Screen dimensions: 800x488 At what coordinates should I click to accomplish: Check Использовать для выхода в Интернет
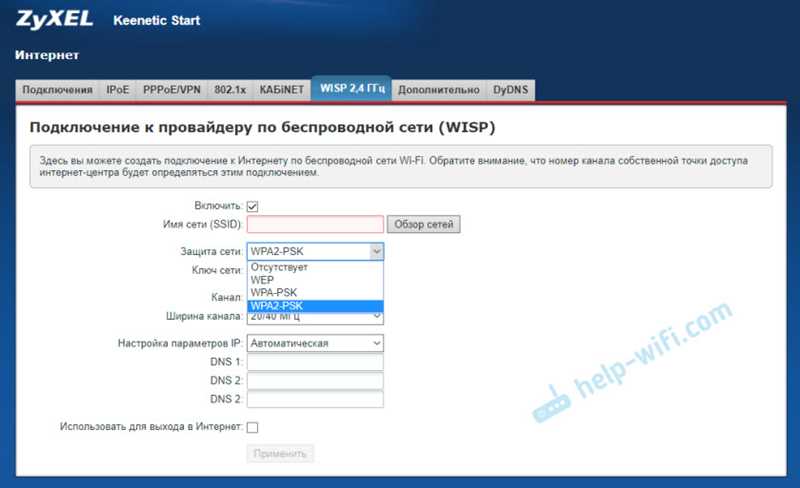coord(253,427)
